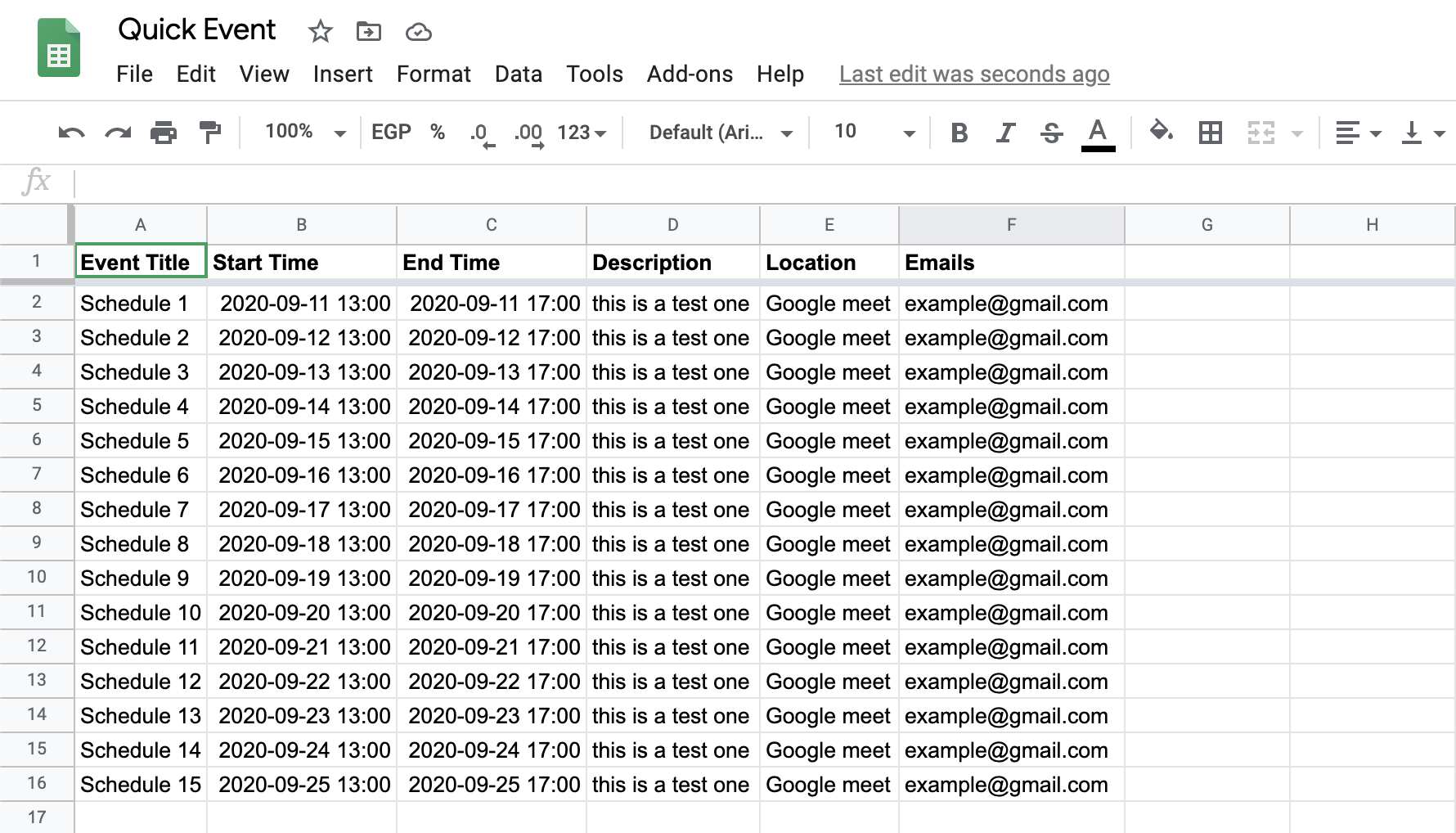Open the Add-ons menu
1456x833 pixels.
pos(690,74)
